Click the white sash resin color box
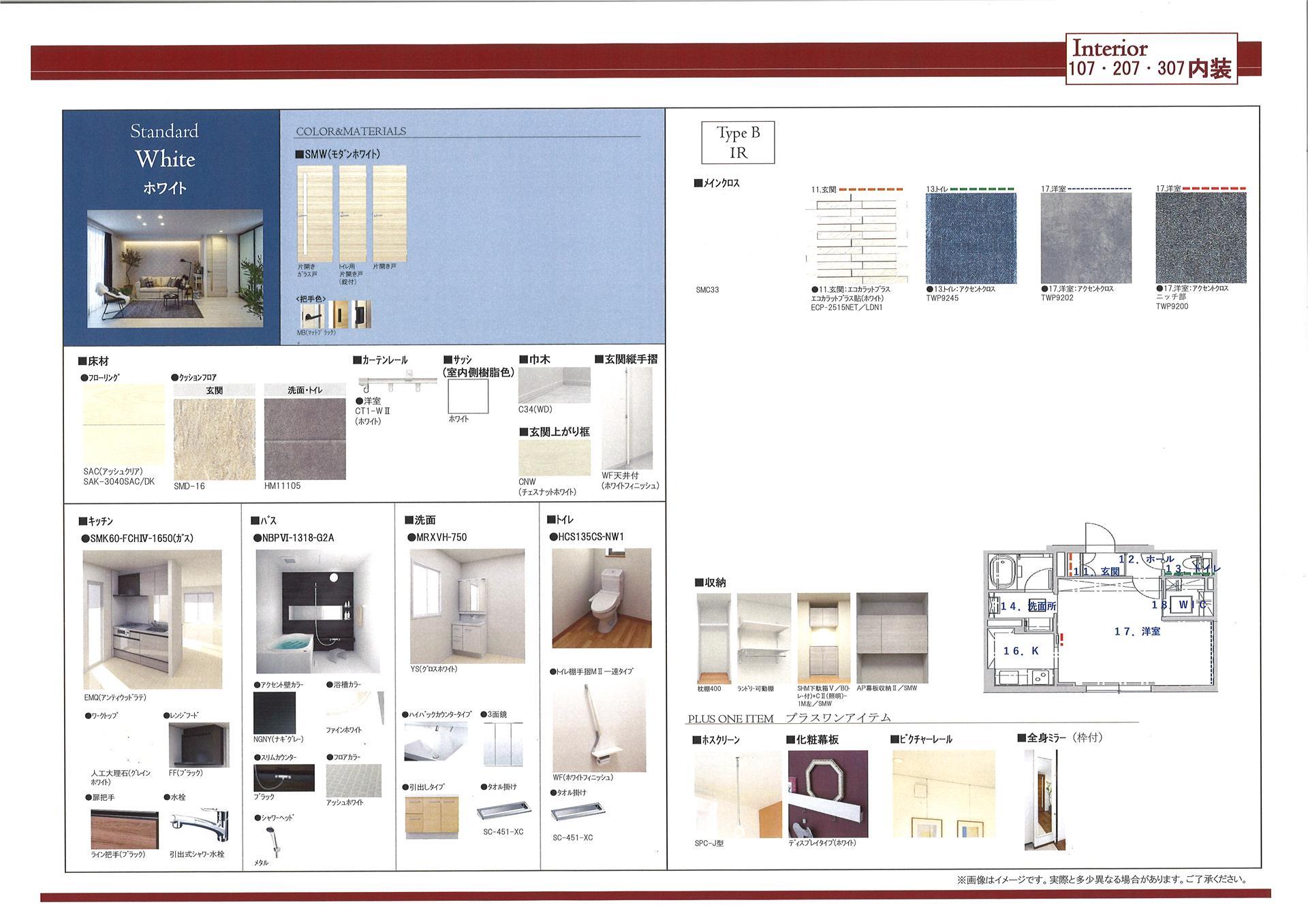 (468, 396)
